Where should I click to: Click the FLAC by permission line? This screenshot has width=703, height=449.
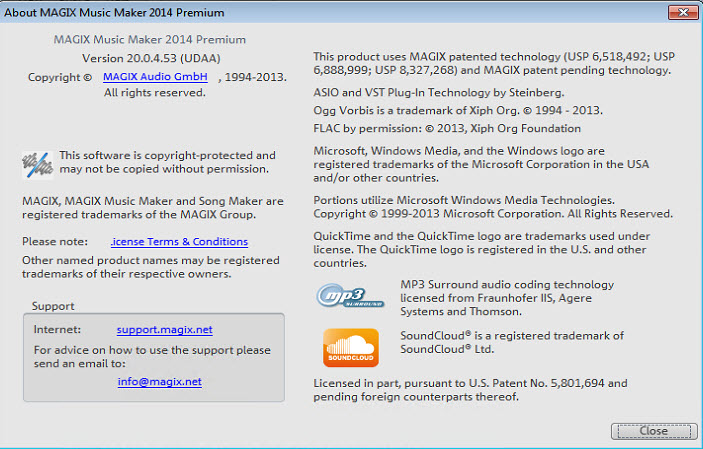447,129
